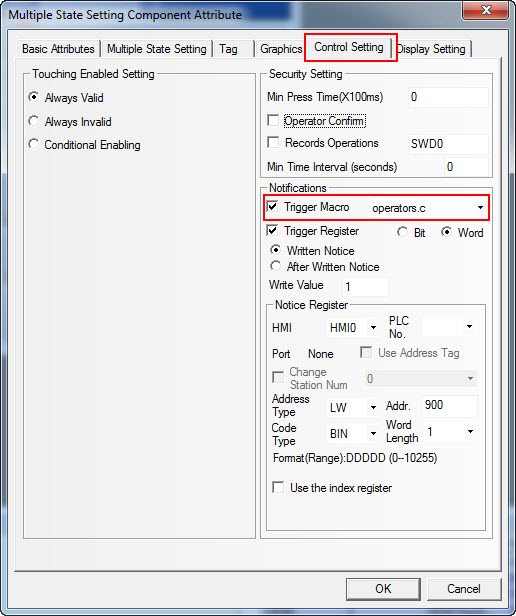Choose the After Written Notice option

276,266
